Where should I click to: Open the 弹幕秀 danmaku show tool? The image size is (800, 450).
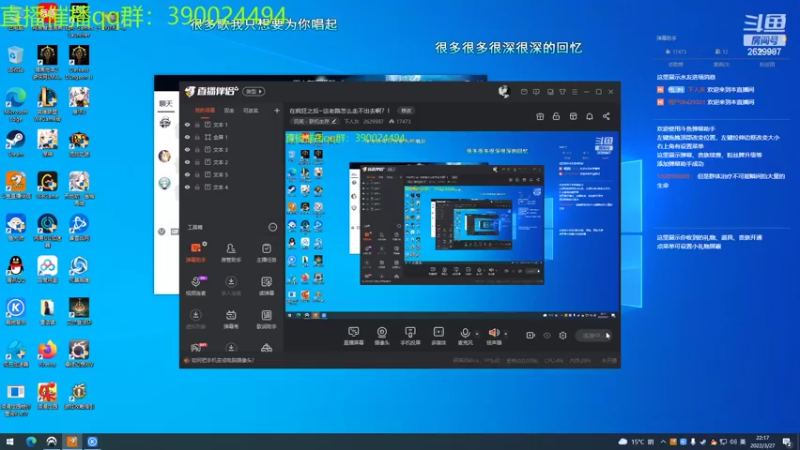231,319
